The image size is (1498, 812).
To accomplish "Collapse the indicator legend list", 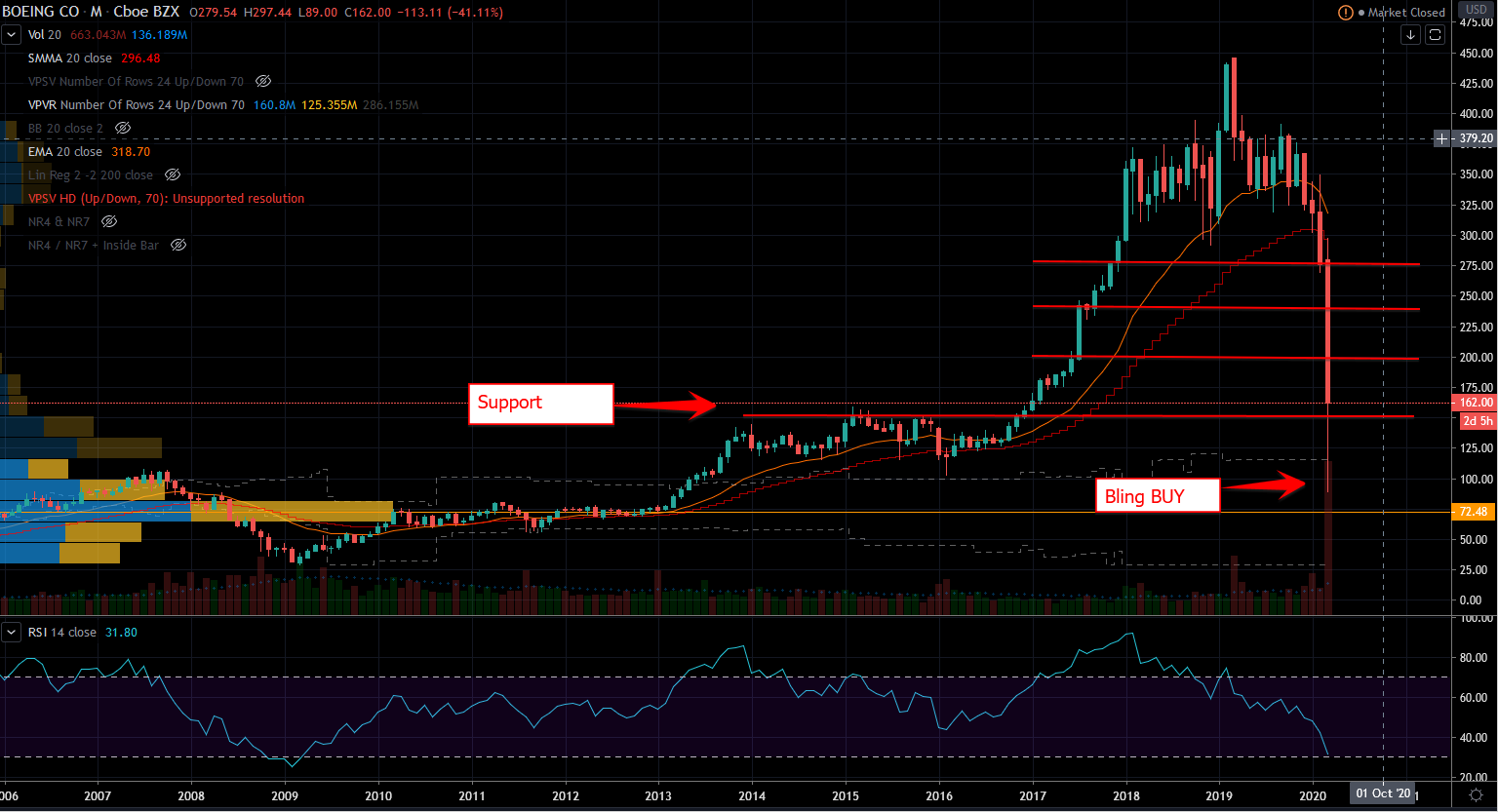I will pyautogui.click(x=12, y=35).
